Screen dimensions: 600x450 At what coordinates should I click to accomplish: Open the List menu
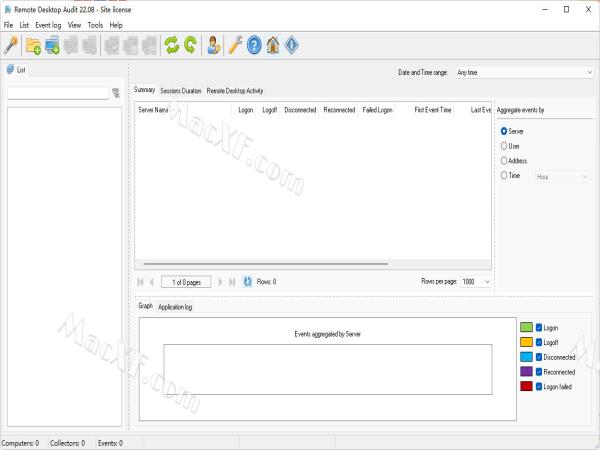[24, 25]
